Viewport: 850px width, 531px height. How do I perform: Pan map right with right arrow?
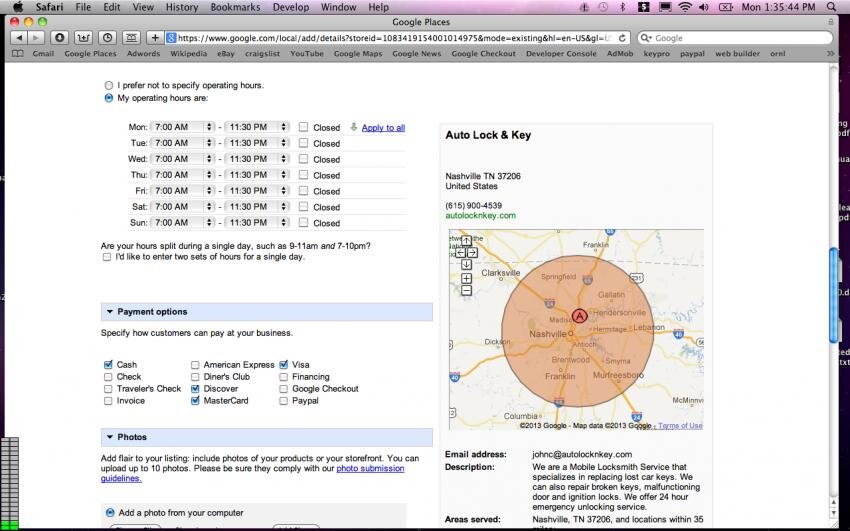point(472,252)
